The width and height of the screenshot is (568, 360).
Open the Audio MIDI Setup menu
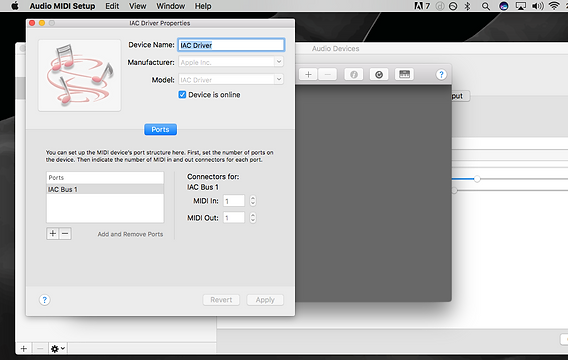[x=62, y=6]
